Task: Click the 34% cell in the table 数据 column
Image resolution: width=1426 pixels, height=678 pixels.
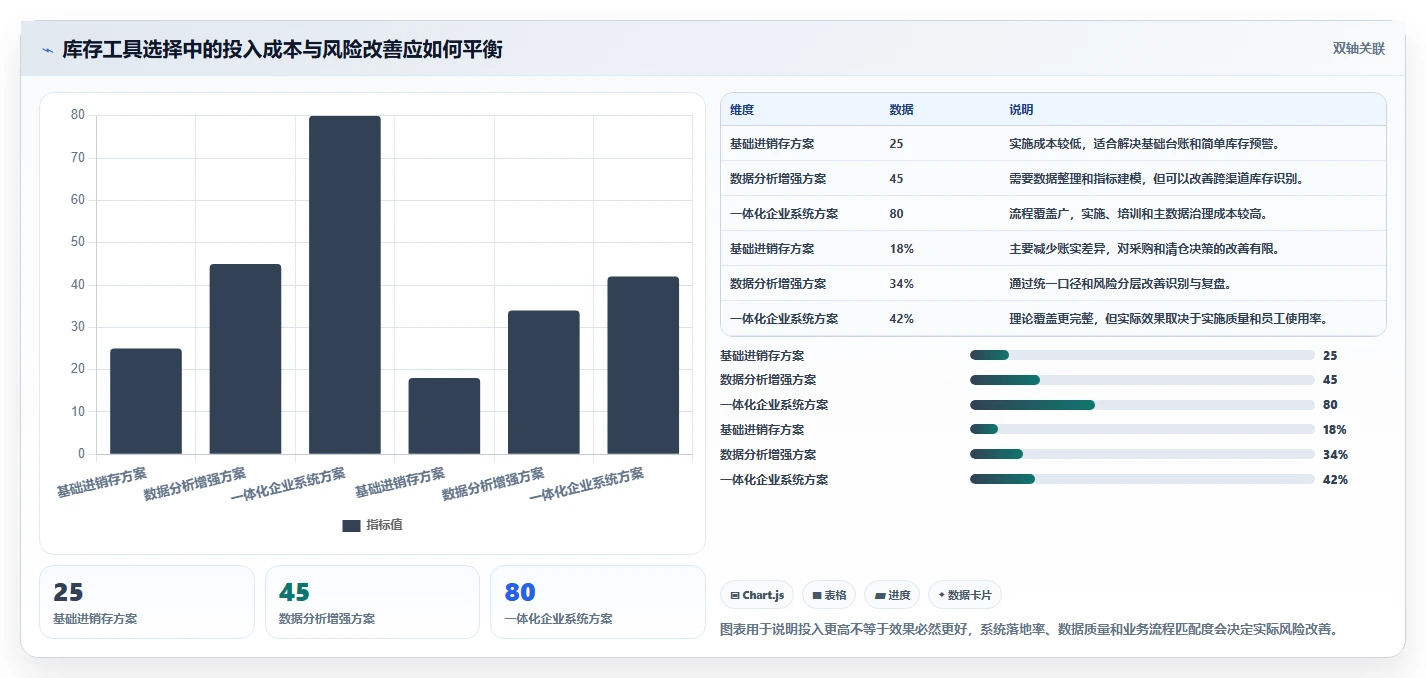Action: point(901,284)
